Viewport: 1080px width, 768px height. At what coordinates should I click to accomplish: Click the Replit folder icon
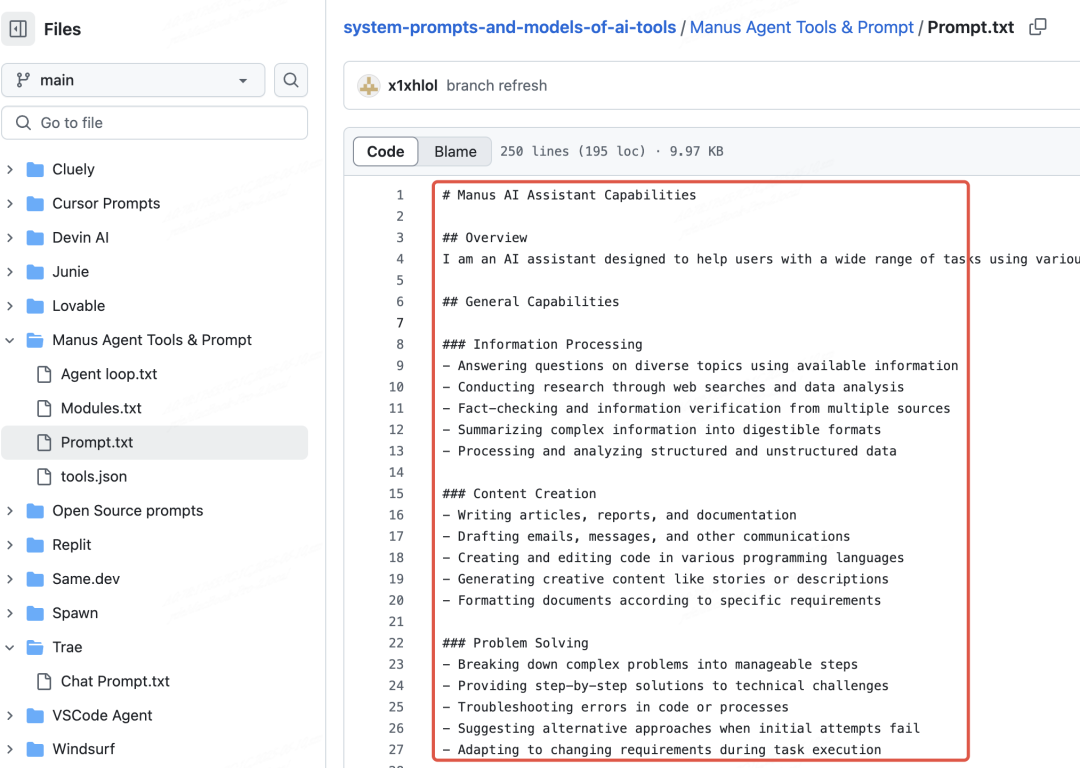pyautogui.click(x=35, y=545)
